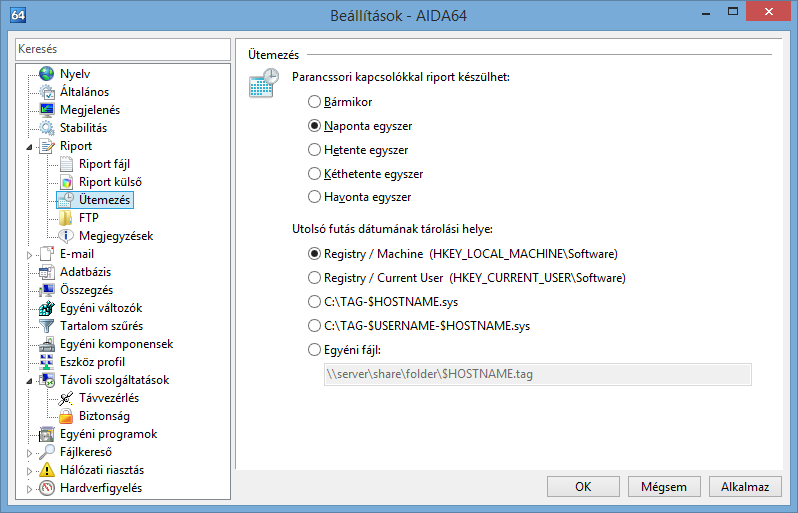Expand the Hálózati riasztás node
The image size is (798, 513).
click(29, 471)
